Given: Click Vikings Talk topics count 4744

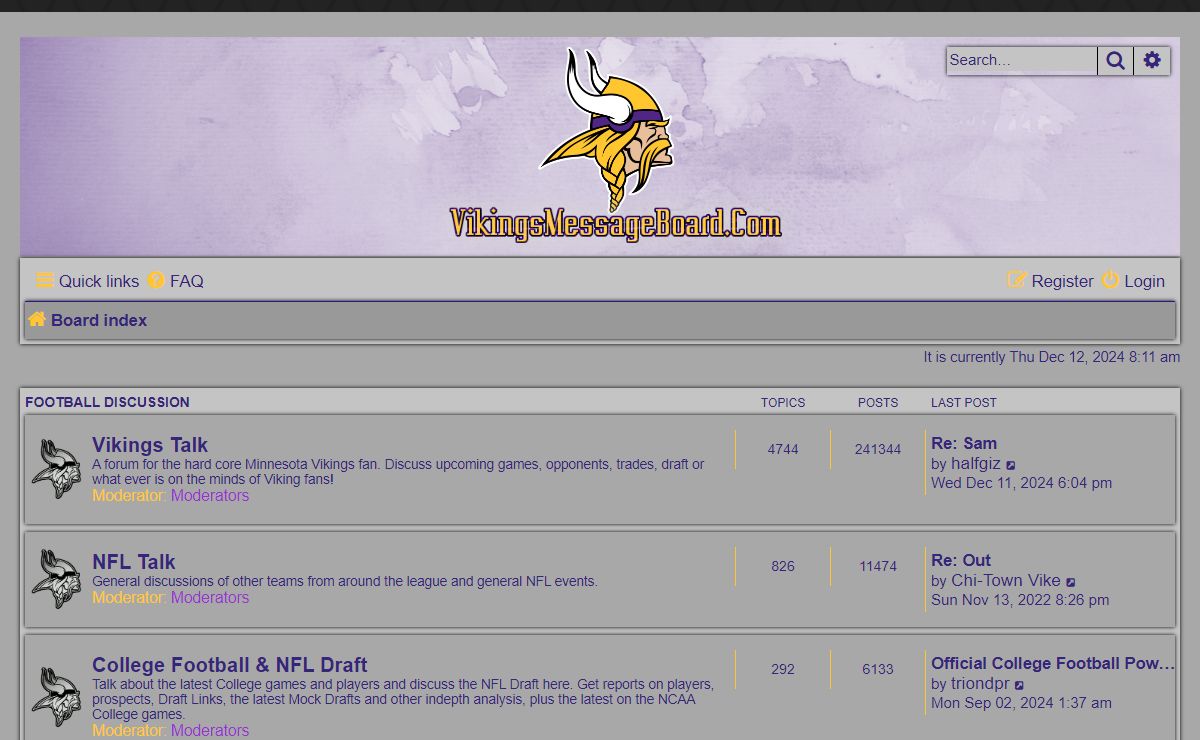Looking at the screenshot, I should coord(783,450).
